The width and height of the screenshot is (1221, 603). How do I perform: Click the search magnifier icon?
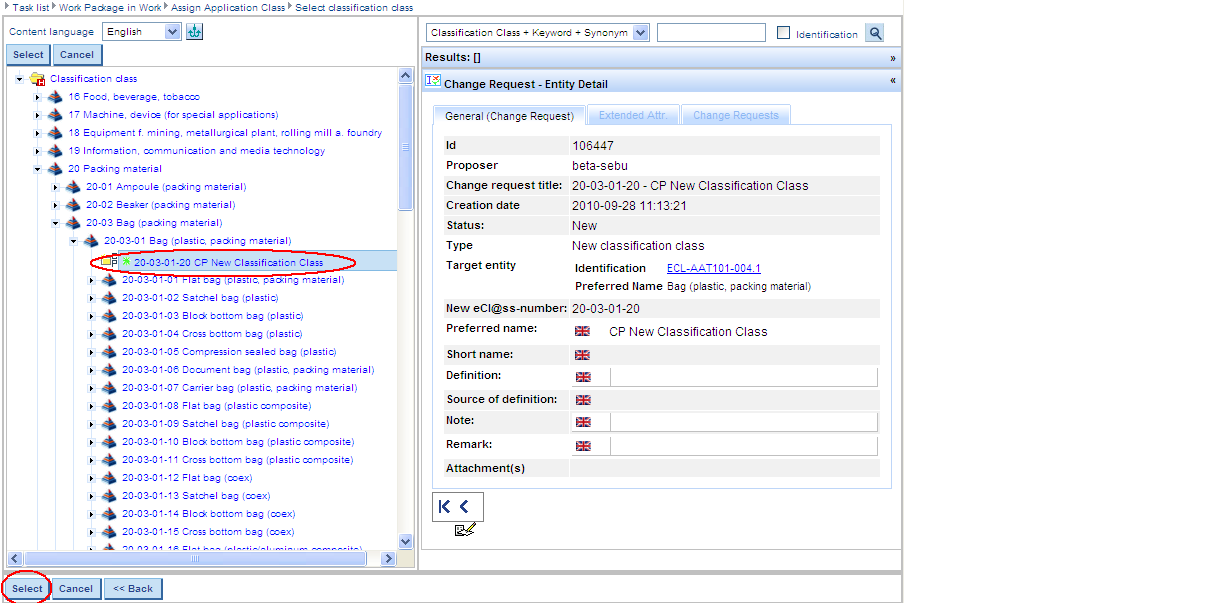pos(875,33)
